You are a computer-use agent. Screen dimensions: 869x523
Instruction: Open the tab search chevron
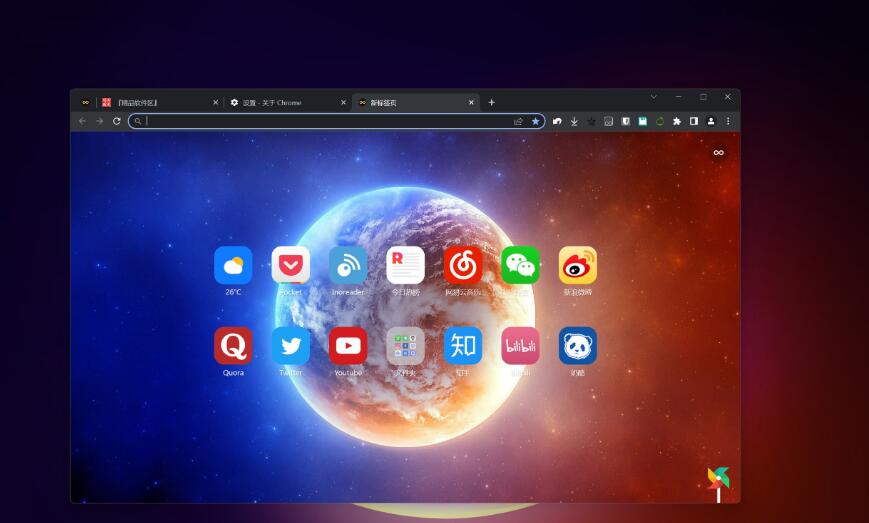(x=654, y=97)
